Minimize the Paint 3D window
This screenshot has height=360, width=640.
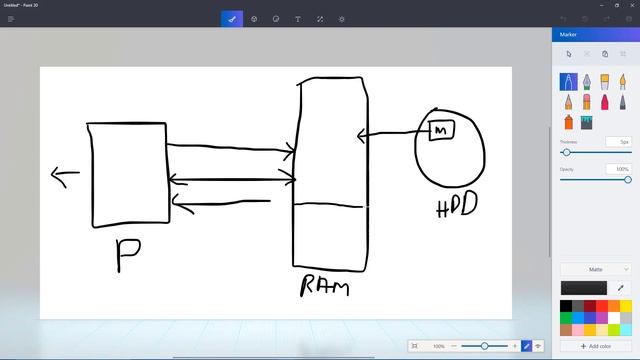pos(602,5)
